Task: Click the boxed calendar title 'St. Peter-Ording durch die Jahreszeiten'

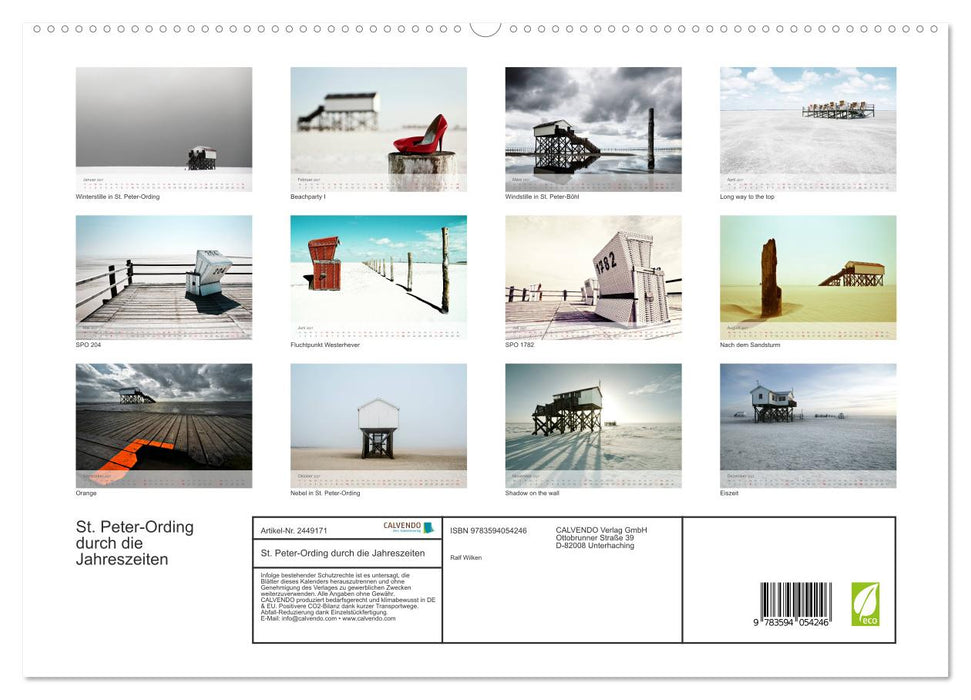Action: point(342,553)
